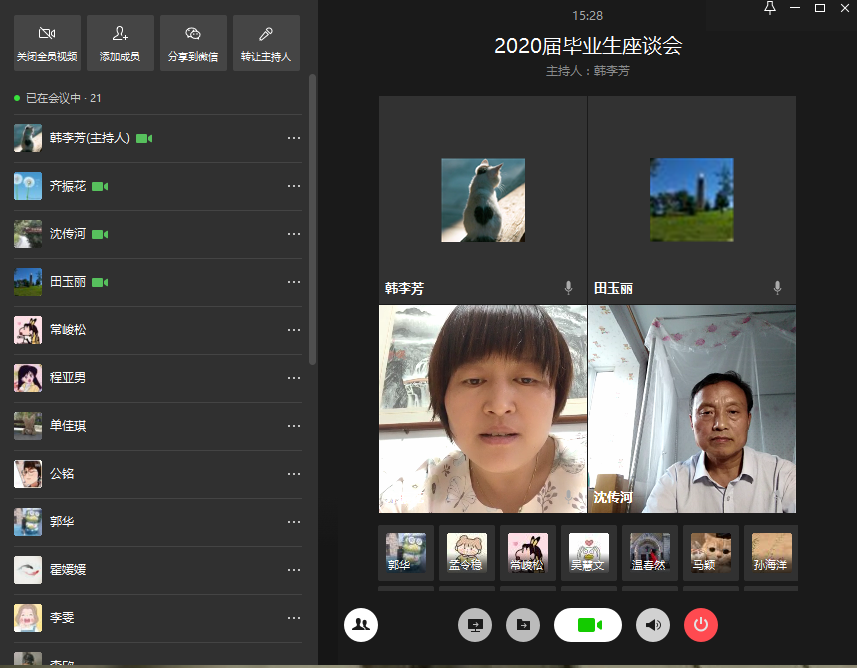857x668 pixels.
Task: Select 程亚男 in the participant list
Action: 68,378
